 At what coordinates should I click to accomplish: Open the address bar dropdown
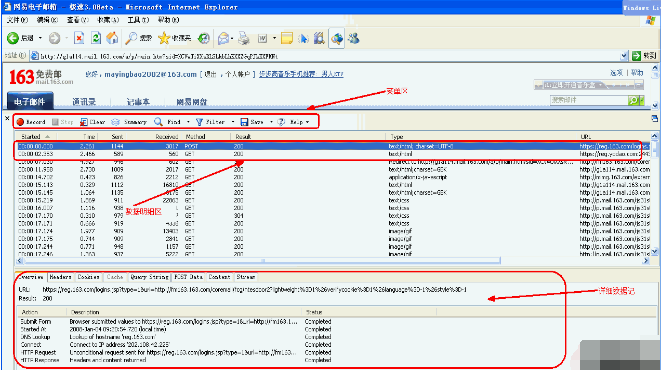point(624,56)
